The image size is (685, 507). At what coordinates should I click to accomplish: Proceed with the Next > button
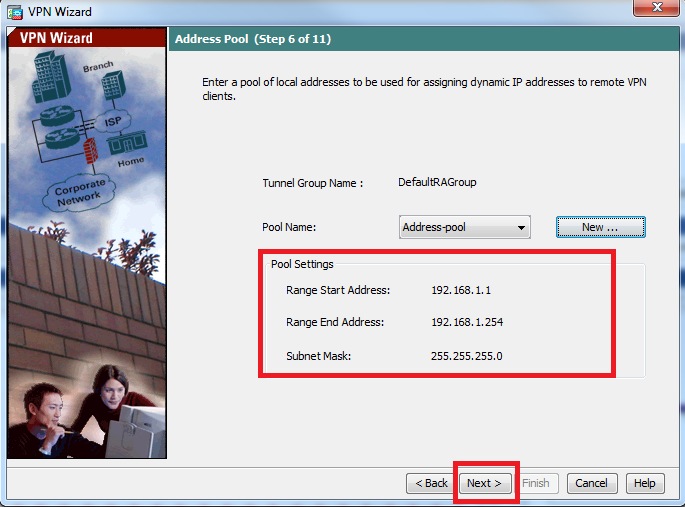point(484,483)
